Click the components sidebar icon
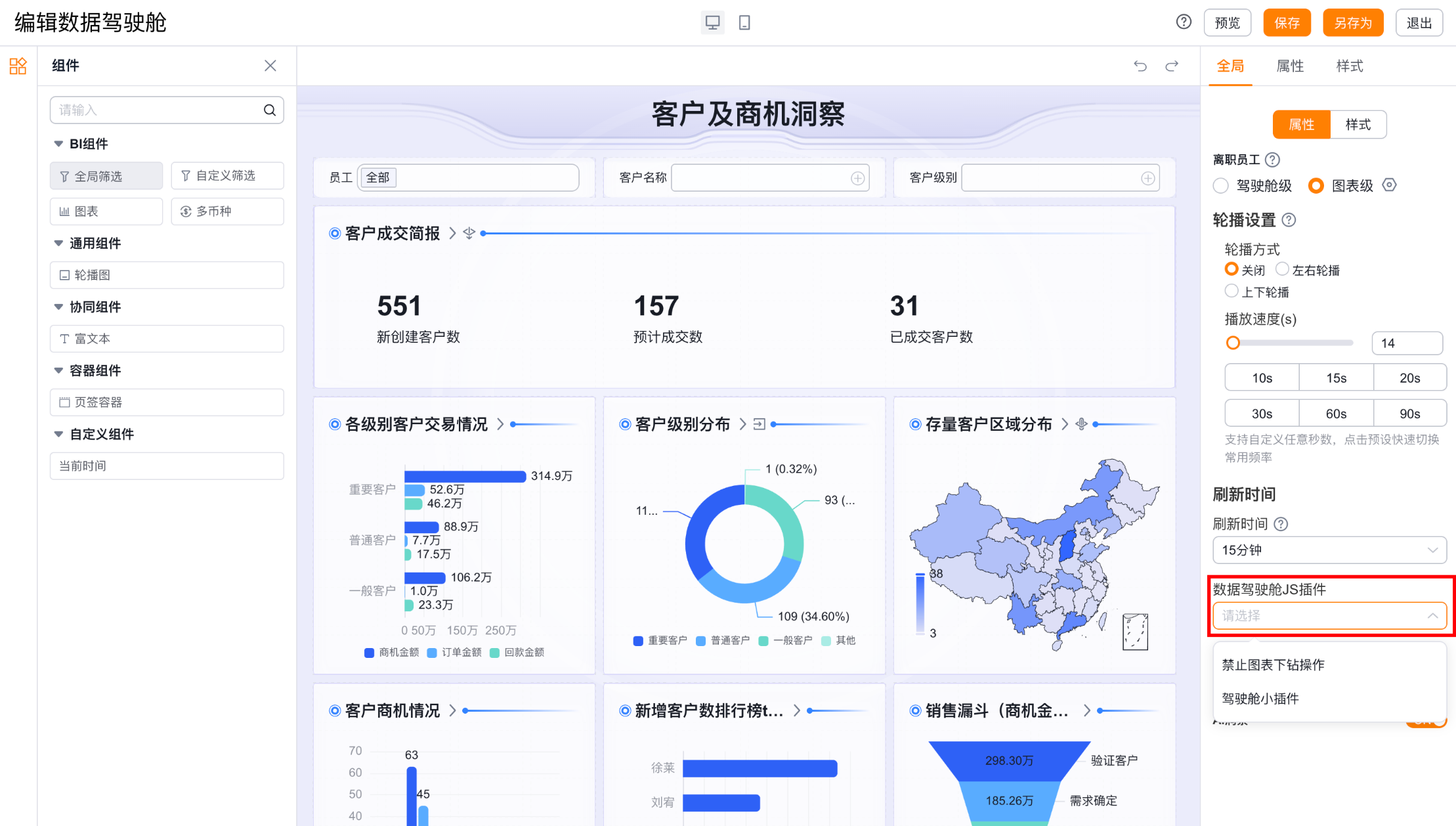 point(18,66)
